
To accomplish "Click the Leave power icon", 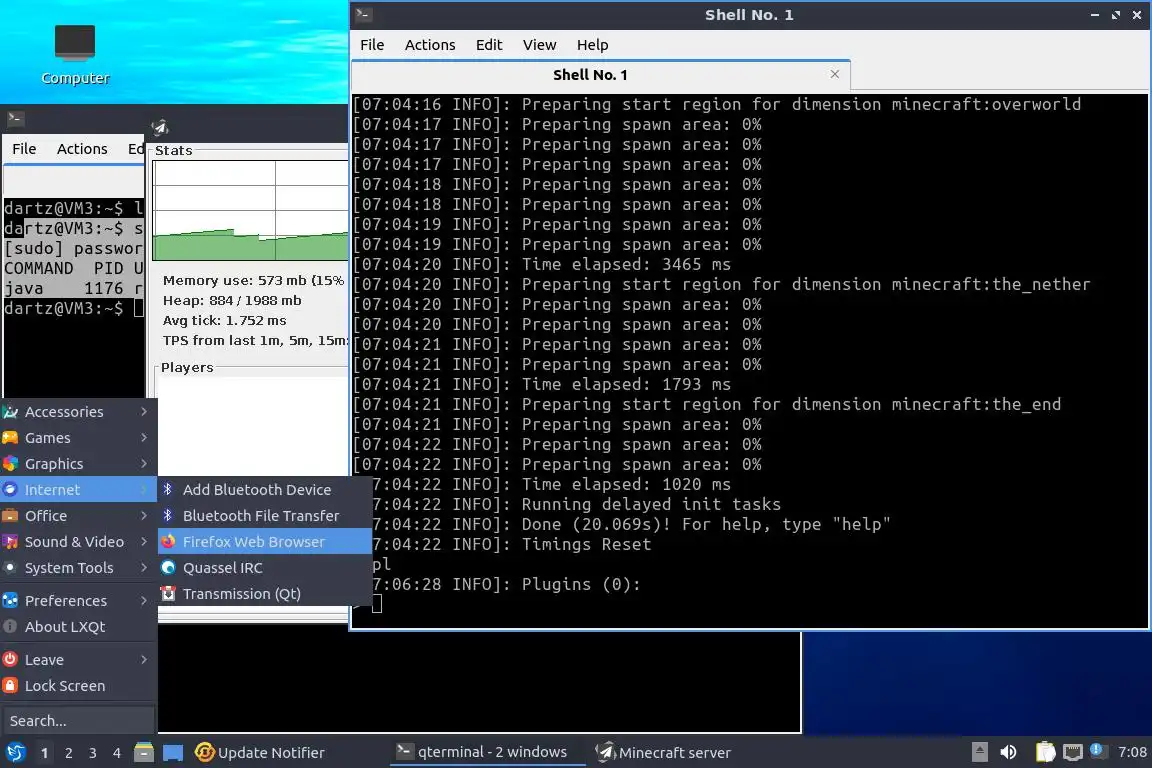I will pos(10,660).
